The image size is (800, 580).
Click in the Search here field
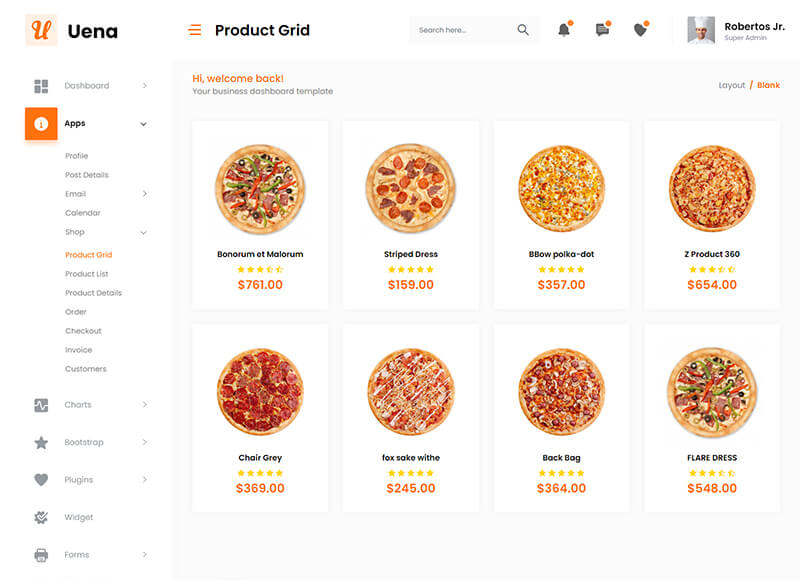point(460,30)
